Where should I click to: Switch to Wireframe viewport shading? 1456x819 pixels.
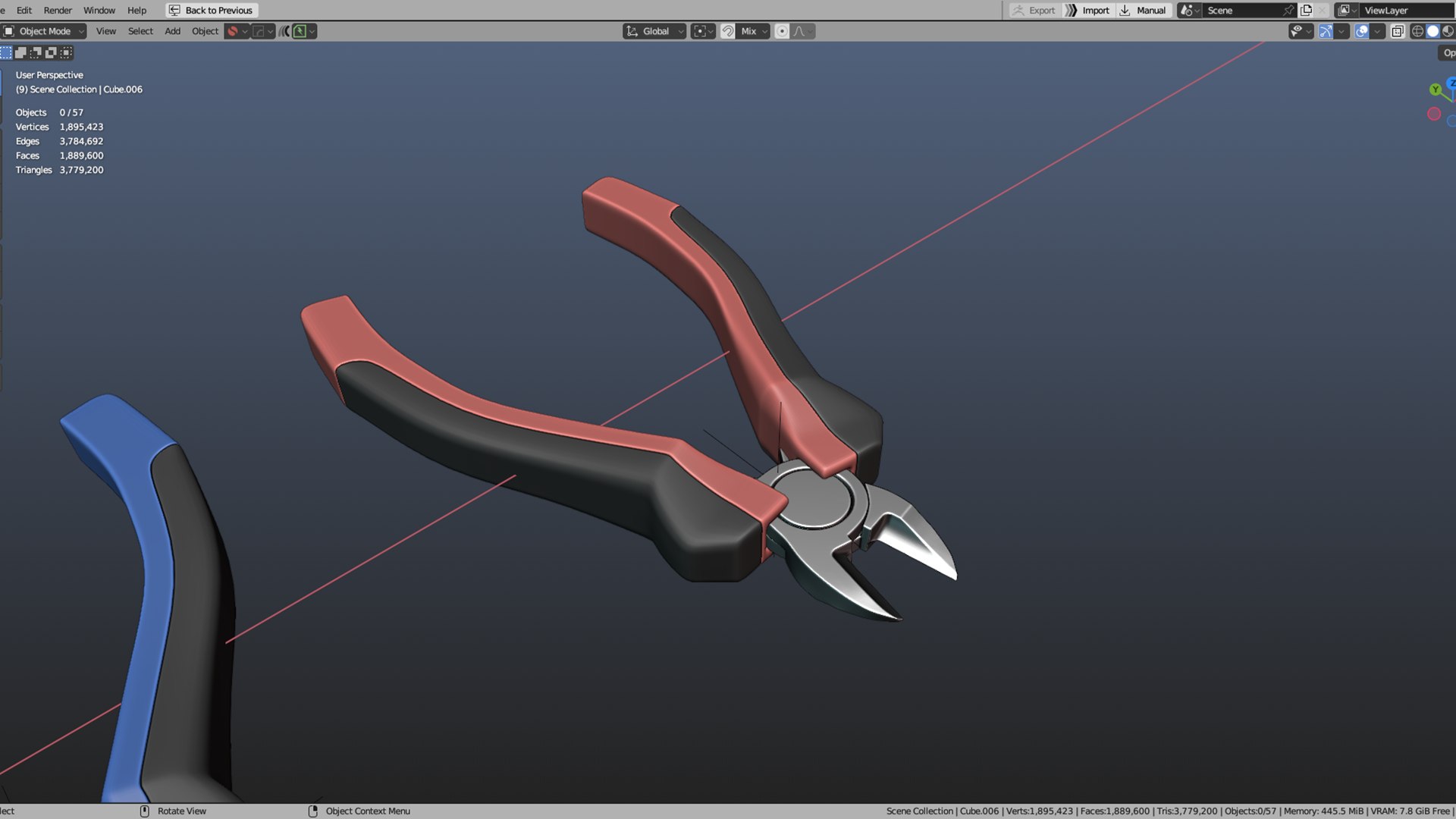coord(1417,31)
